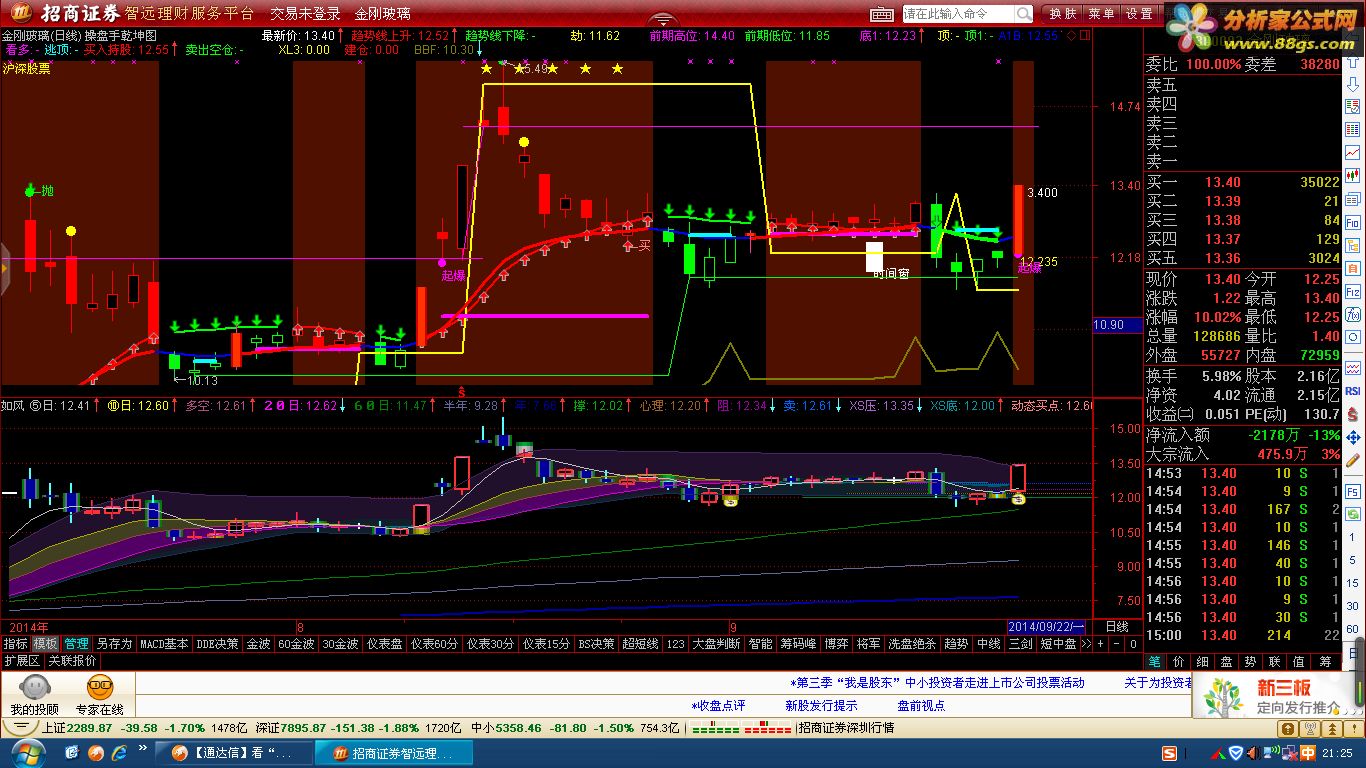Open the quote list icon with checkmark

tap(1353, 106)
